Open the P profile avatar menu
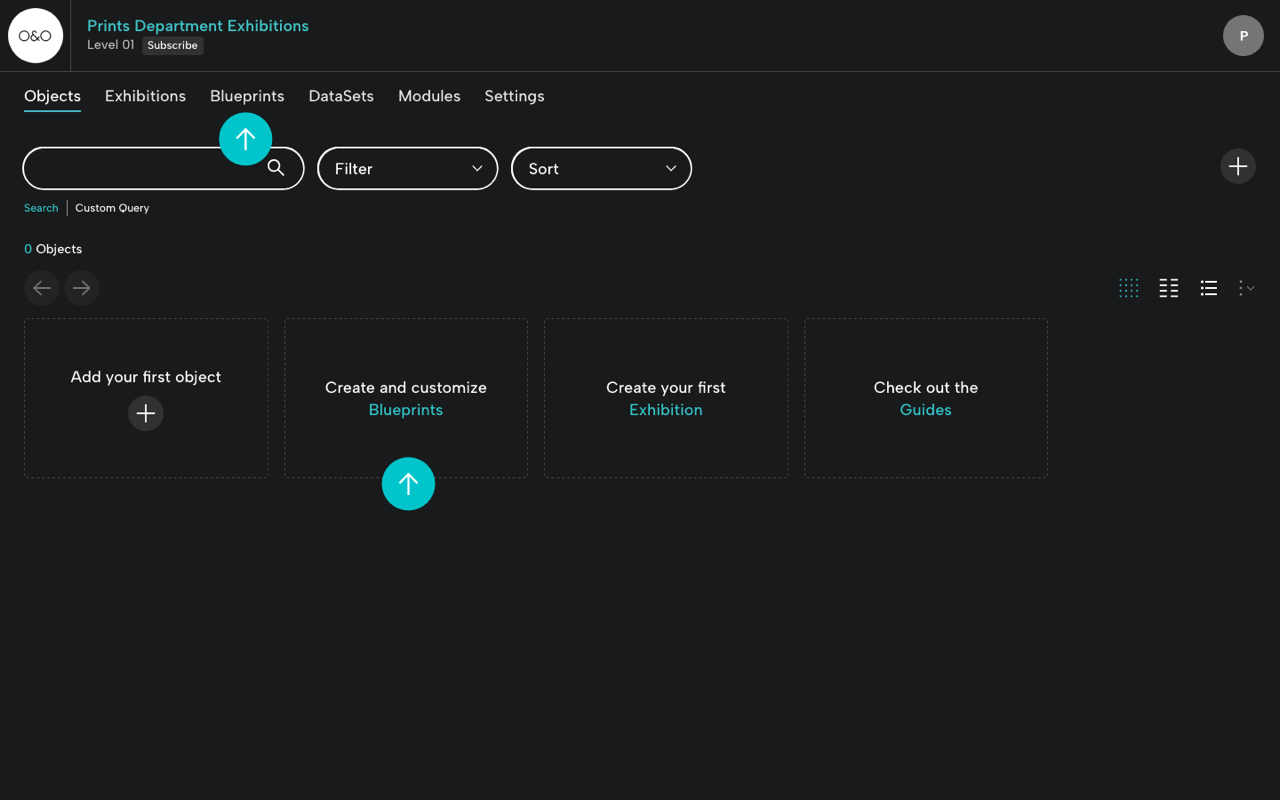This screenshot has width=1280, height=800. tap(1243, 35)
